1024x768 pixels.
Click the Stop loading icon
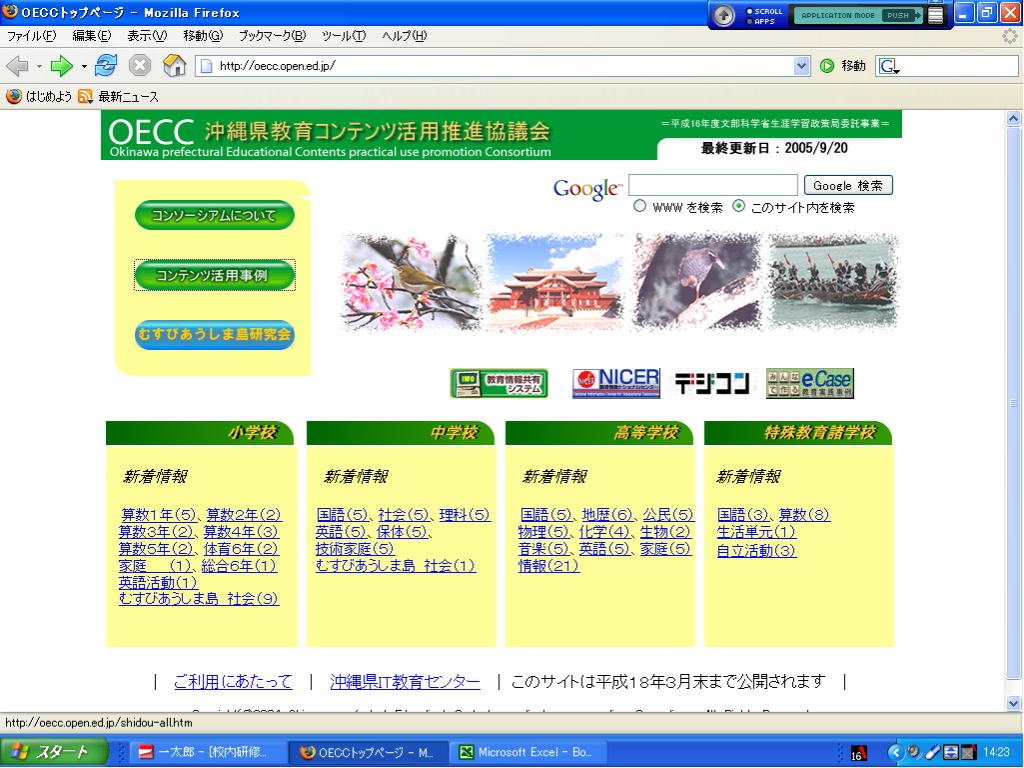[140, 65]
